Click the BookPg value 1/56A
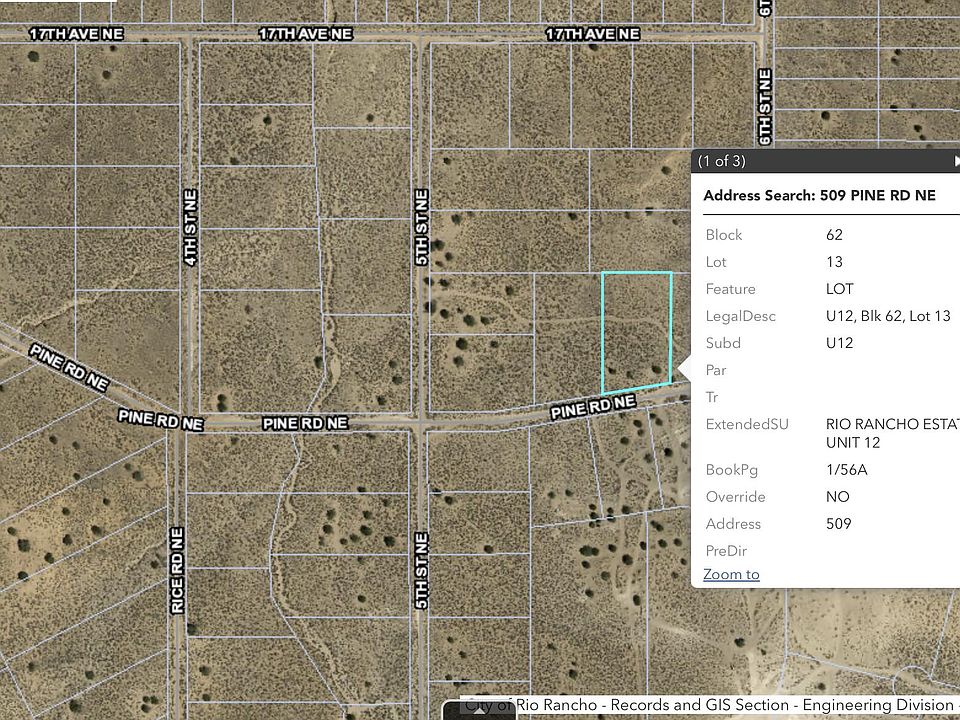 tap(846, 470)
